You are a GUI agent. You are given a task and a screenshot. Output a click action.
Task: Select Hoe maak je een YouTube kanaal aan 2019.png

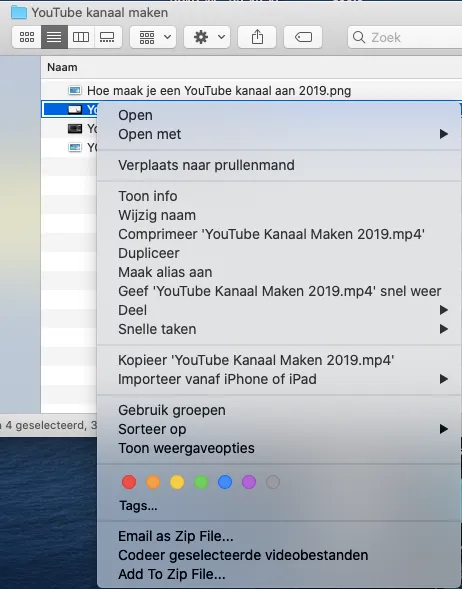tap(252, 91)
